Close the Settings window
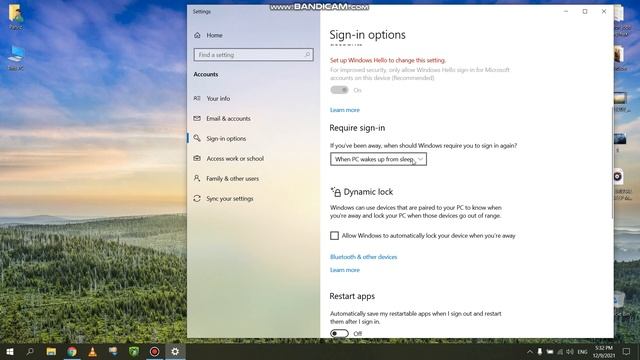Screen dimensions: 640x360 pyautogui.click(x=604, y=11)
